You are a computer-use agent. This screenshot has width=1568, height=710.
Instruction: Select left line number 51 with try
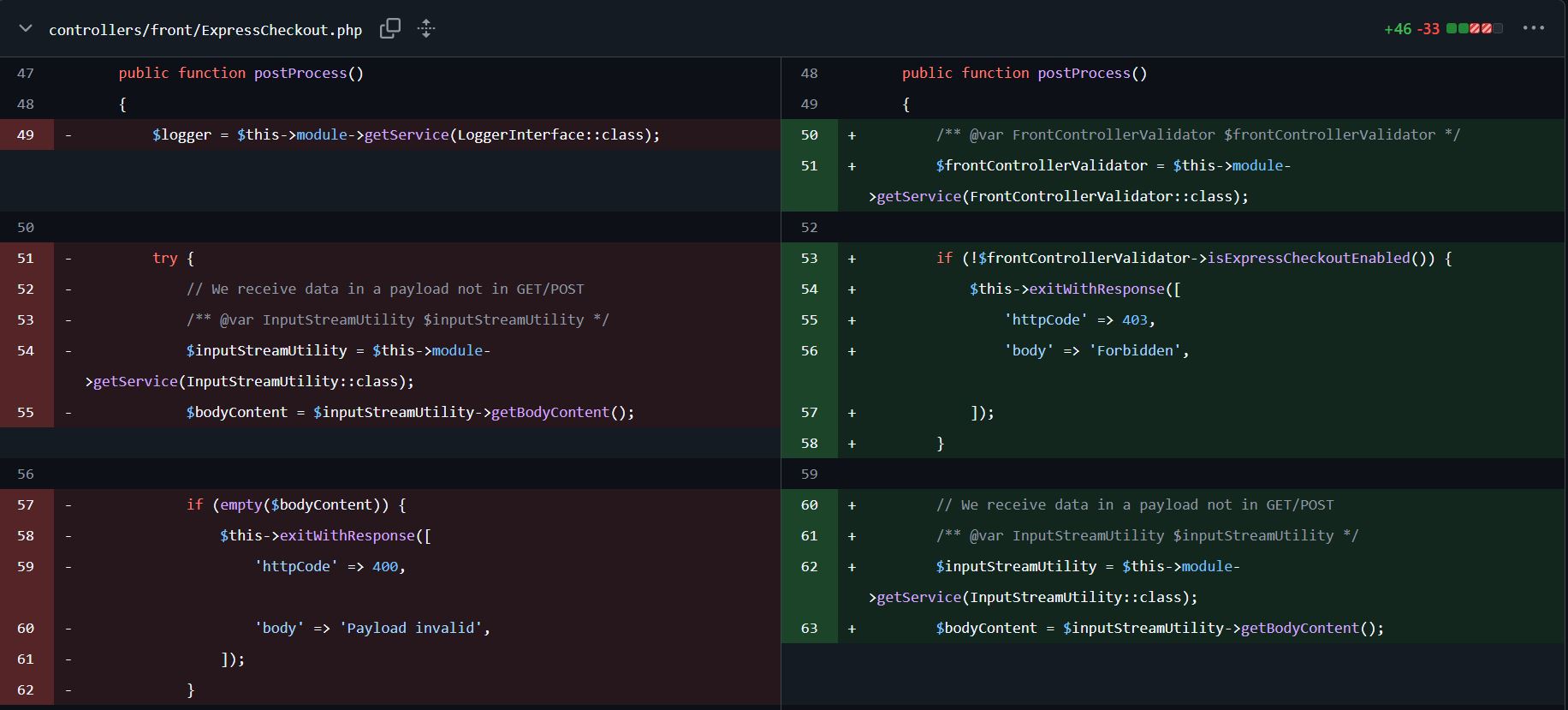[26, 258]
